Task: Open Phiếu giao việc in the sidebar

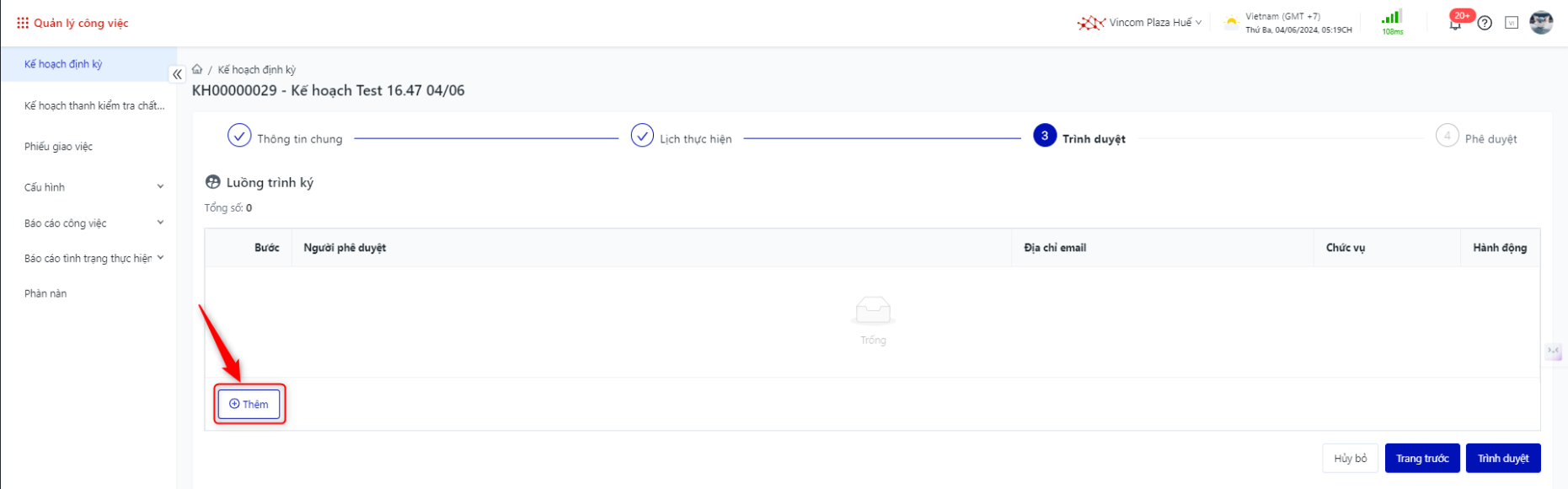Action: [x=59, y=147]
